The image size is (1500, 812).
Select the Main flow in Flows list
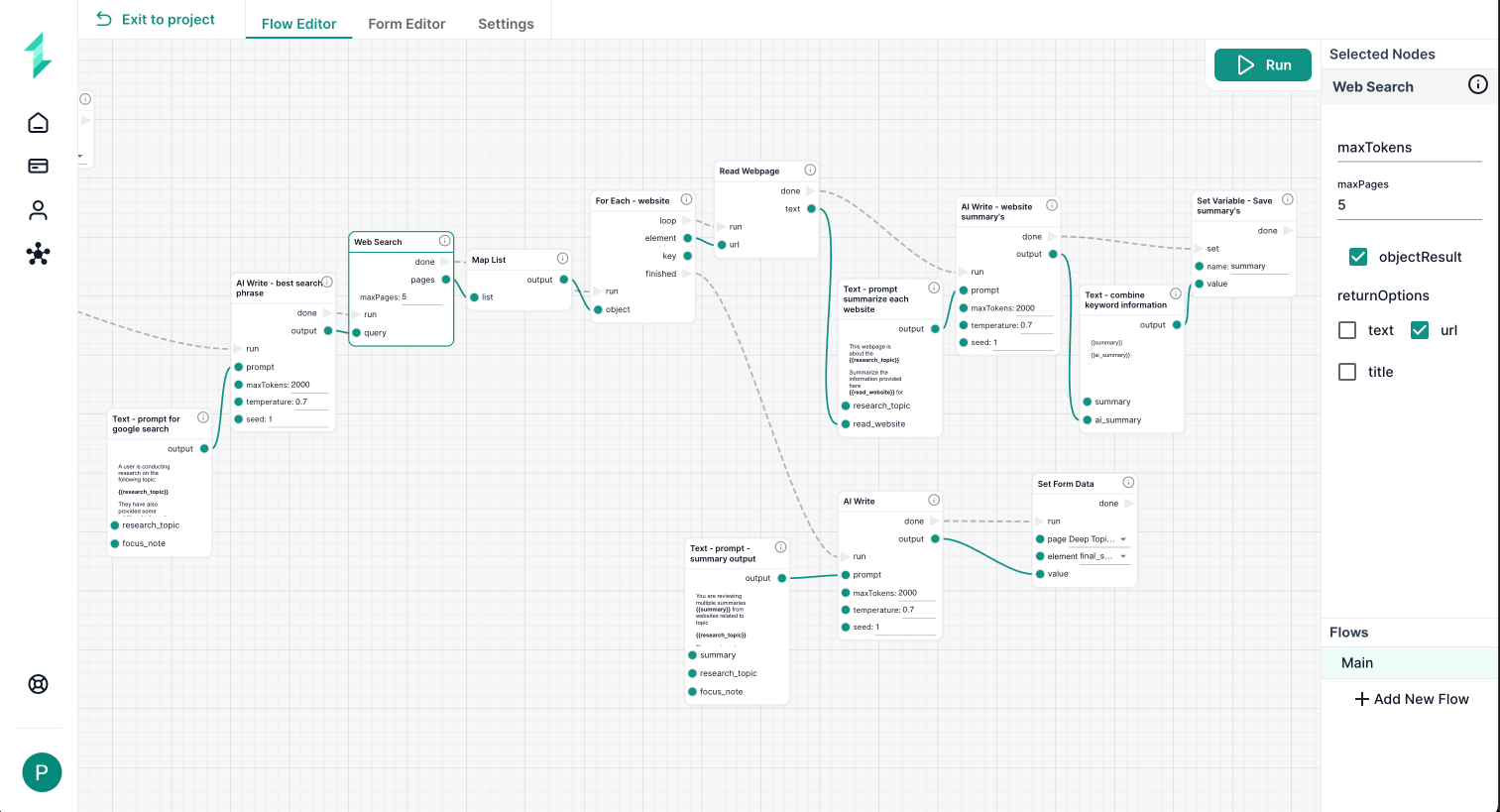click(1410, 663)
